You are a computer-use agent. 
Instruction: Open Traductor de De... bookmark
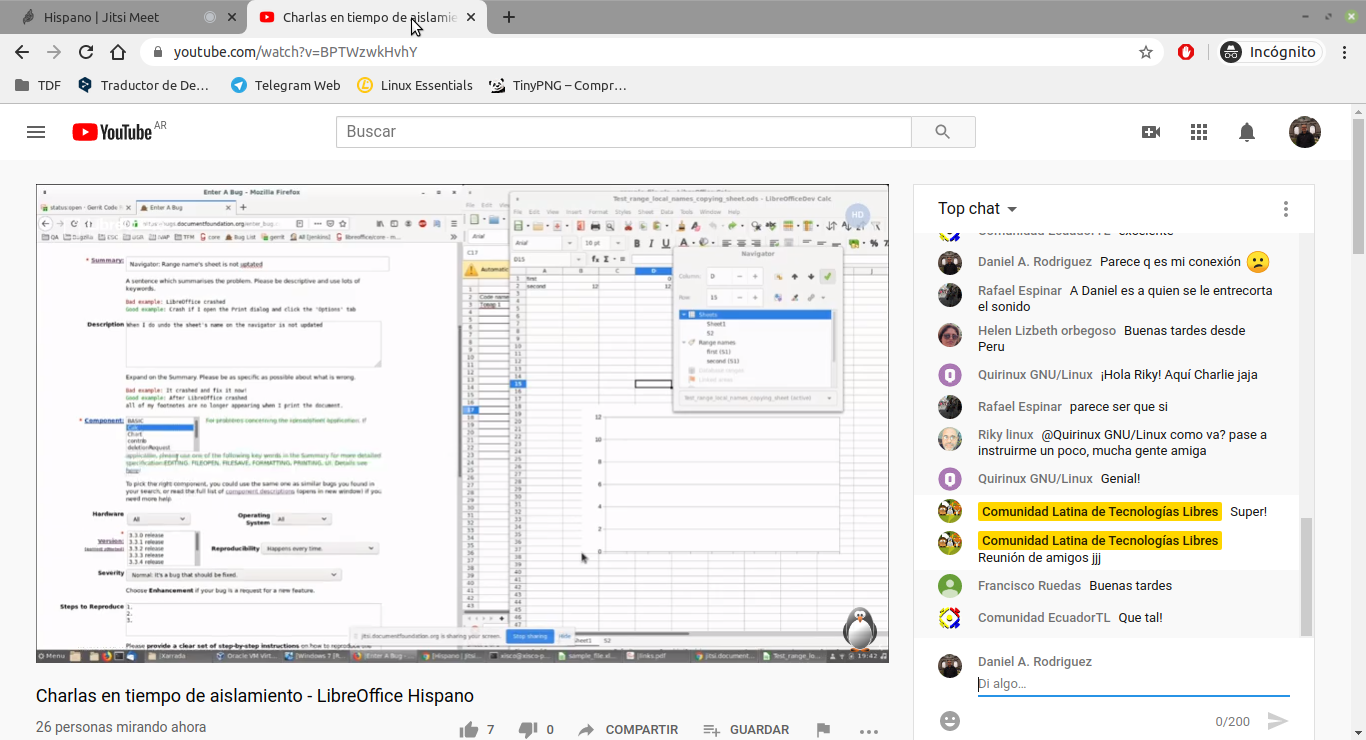144,85
